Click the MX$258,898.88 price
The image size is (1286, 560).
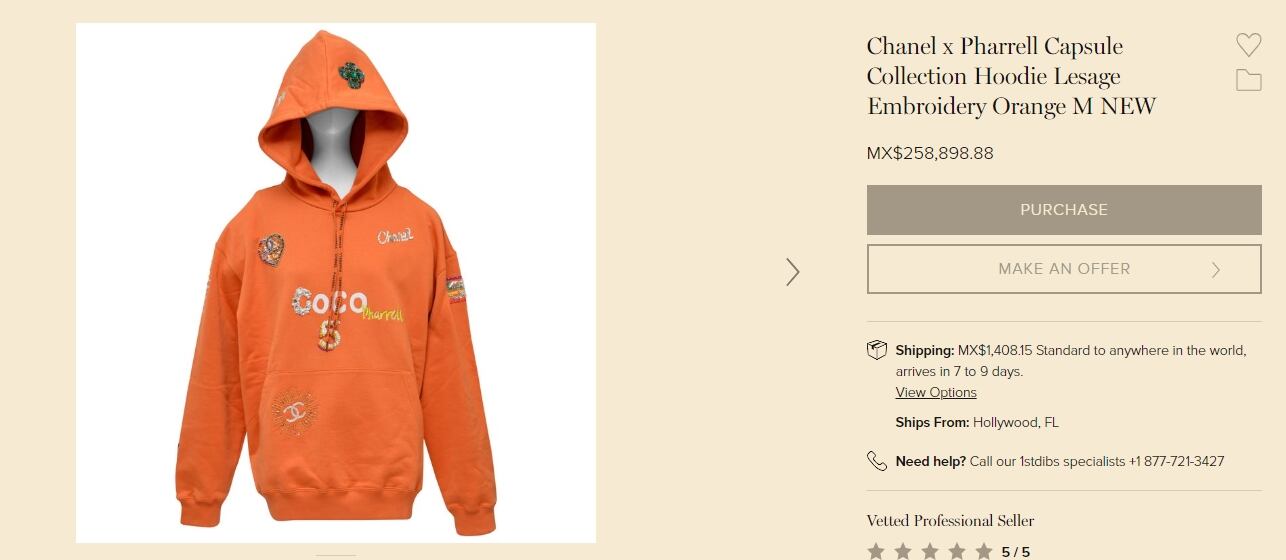[x=930, y=153]
